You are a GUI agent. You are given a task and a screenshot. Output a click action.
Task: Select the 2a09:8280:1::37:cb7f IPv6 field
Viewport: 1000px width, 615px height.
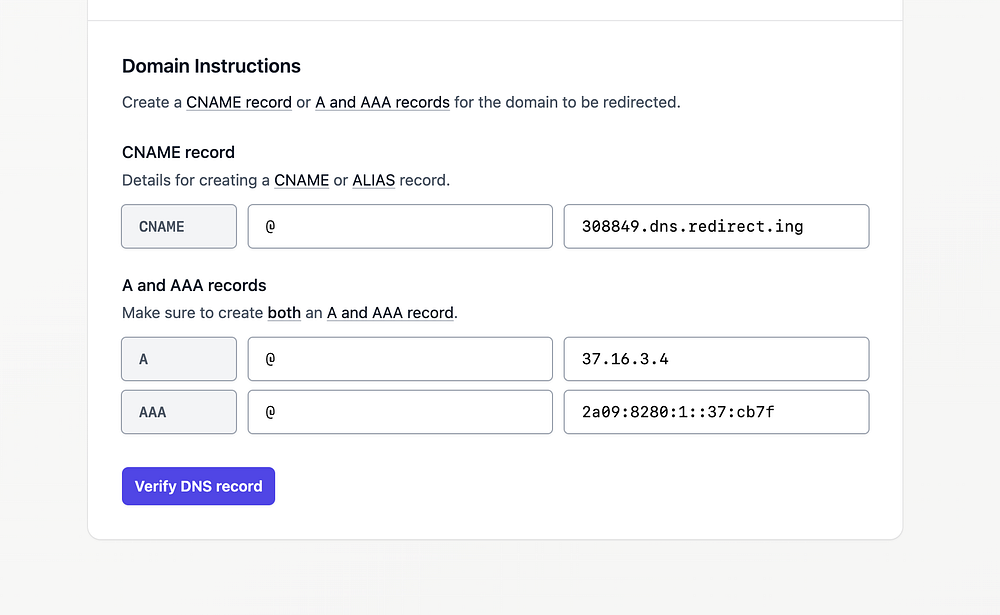(x=716, y=411)
